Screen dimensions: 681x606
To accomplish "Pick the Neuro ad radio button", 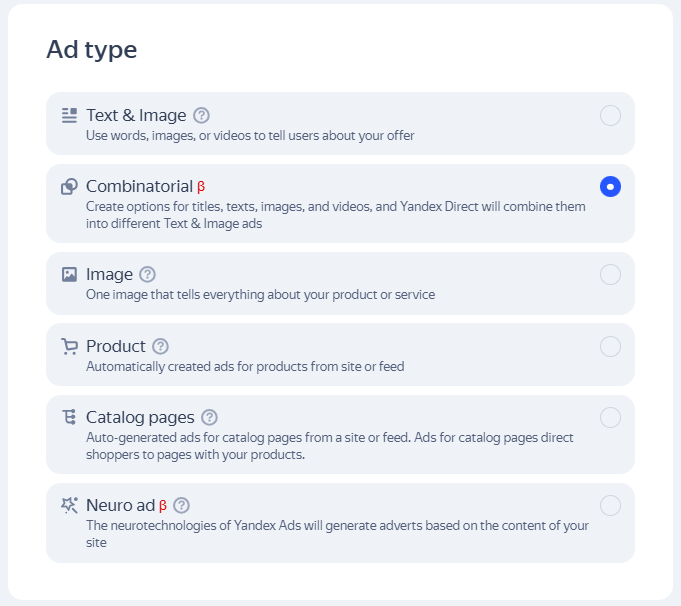I will 610,505.
